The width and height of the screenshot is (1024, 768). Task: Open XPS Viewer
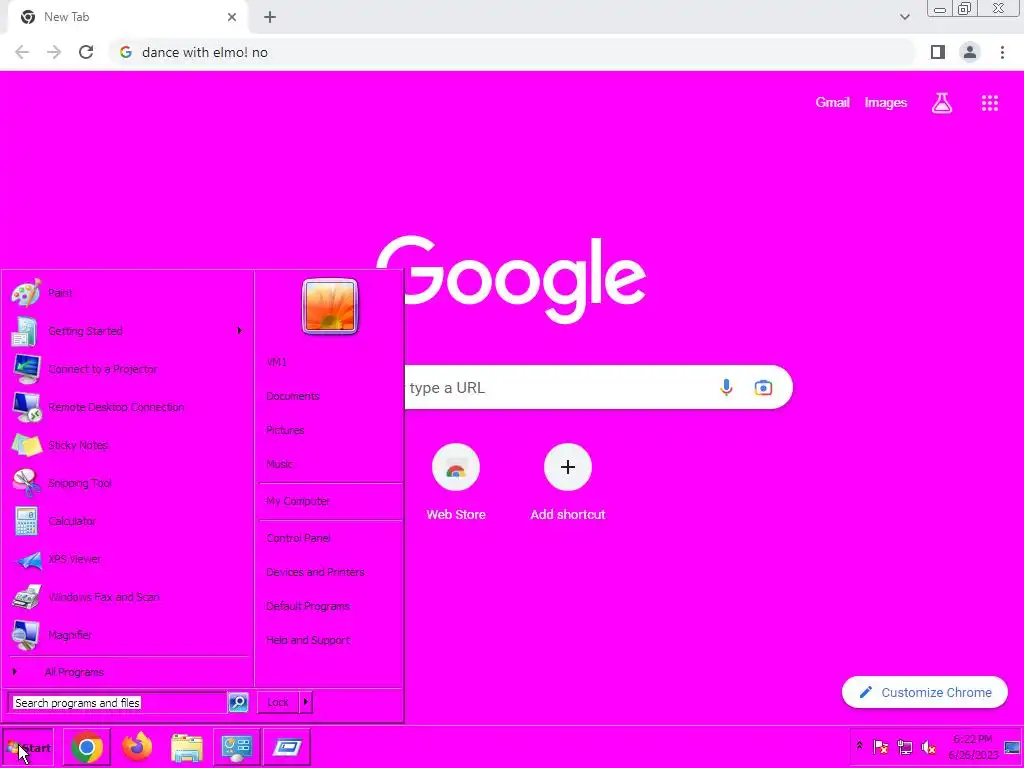(x=74, y=558)
